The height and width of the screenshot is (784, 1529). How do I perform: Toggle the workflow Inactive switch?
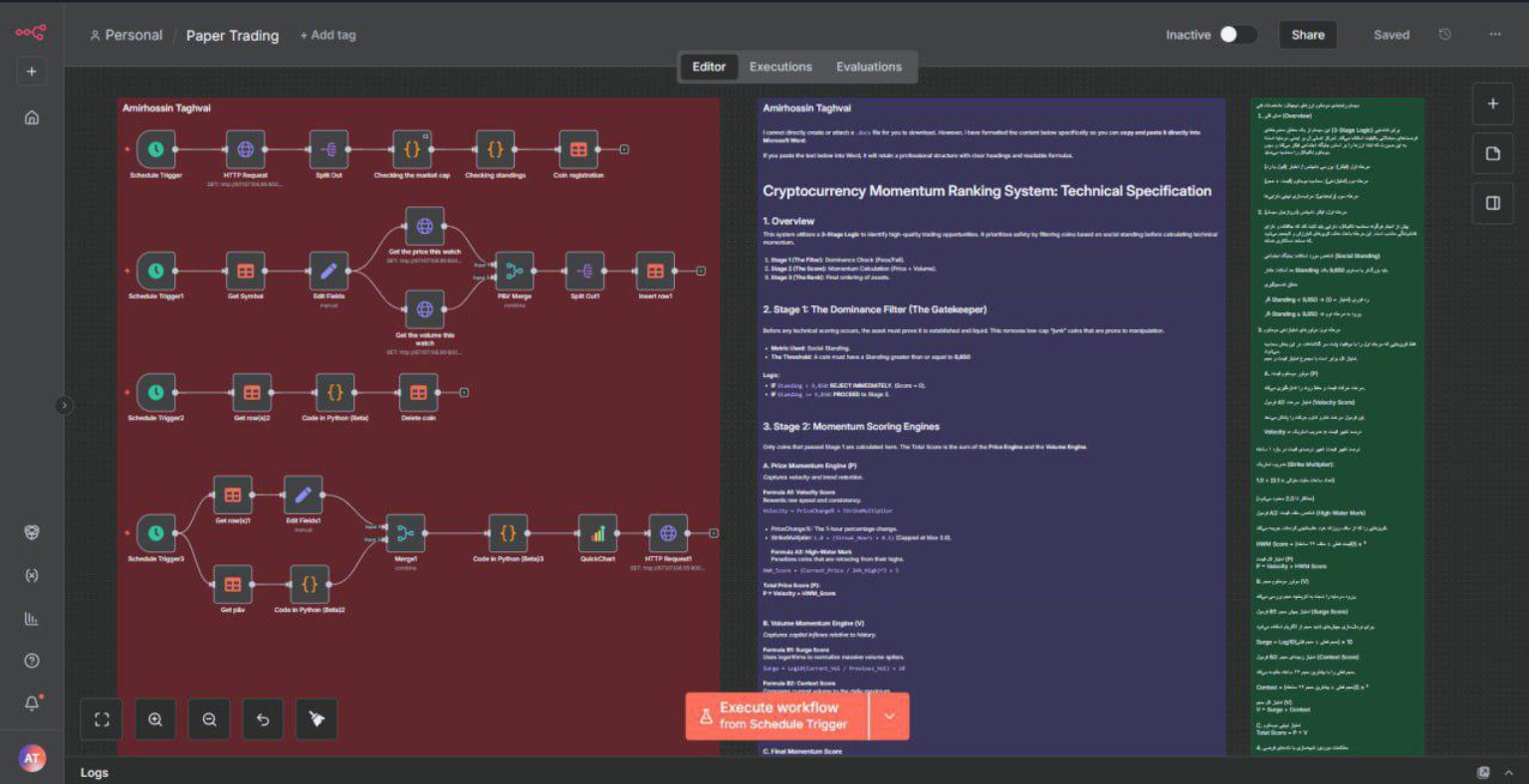1237,35
